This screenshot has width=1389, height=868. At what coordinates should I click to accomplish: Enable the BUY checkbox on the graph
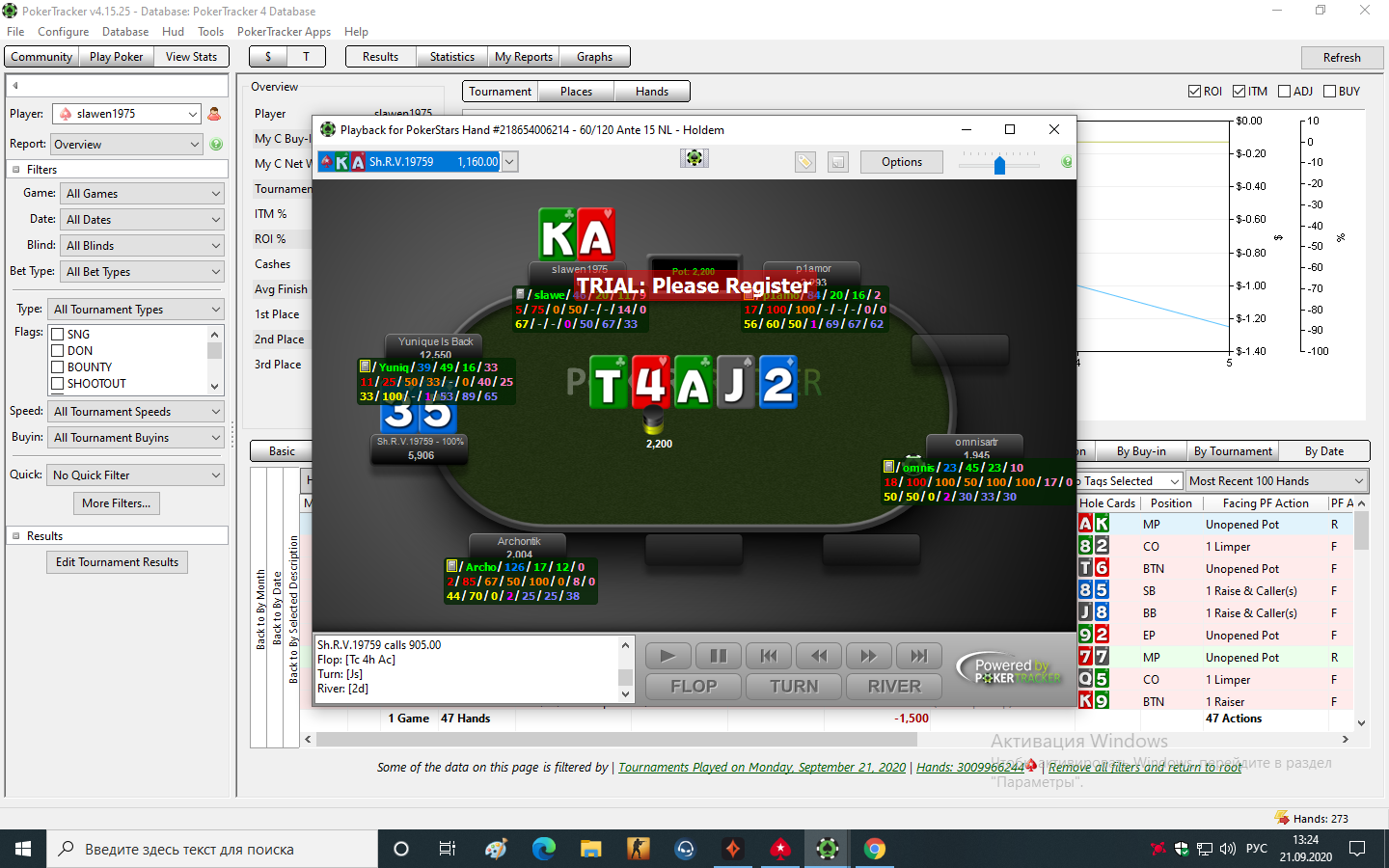[x=1330, y=92]
